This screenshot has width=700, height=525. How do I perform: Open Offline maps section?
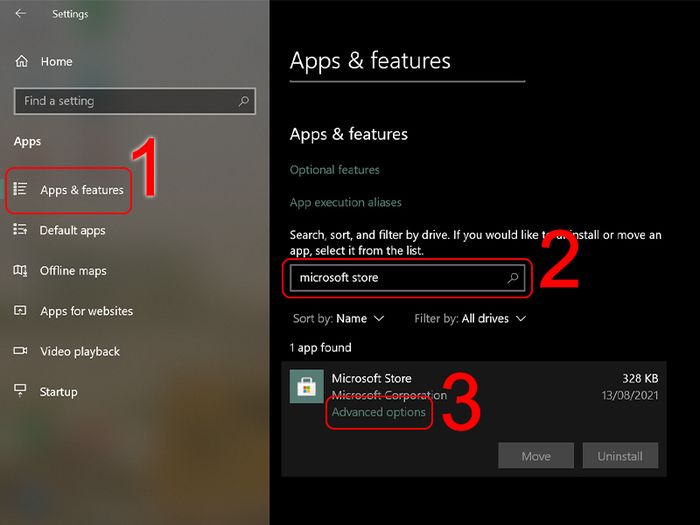point(73,271)
